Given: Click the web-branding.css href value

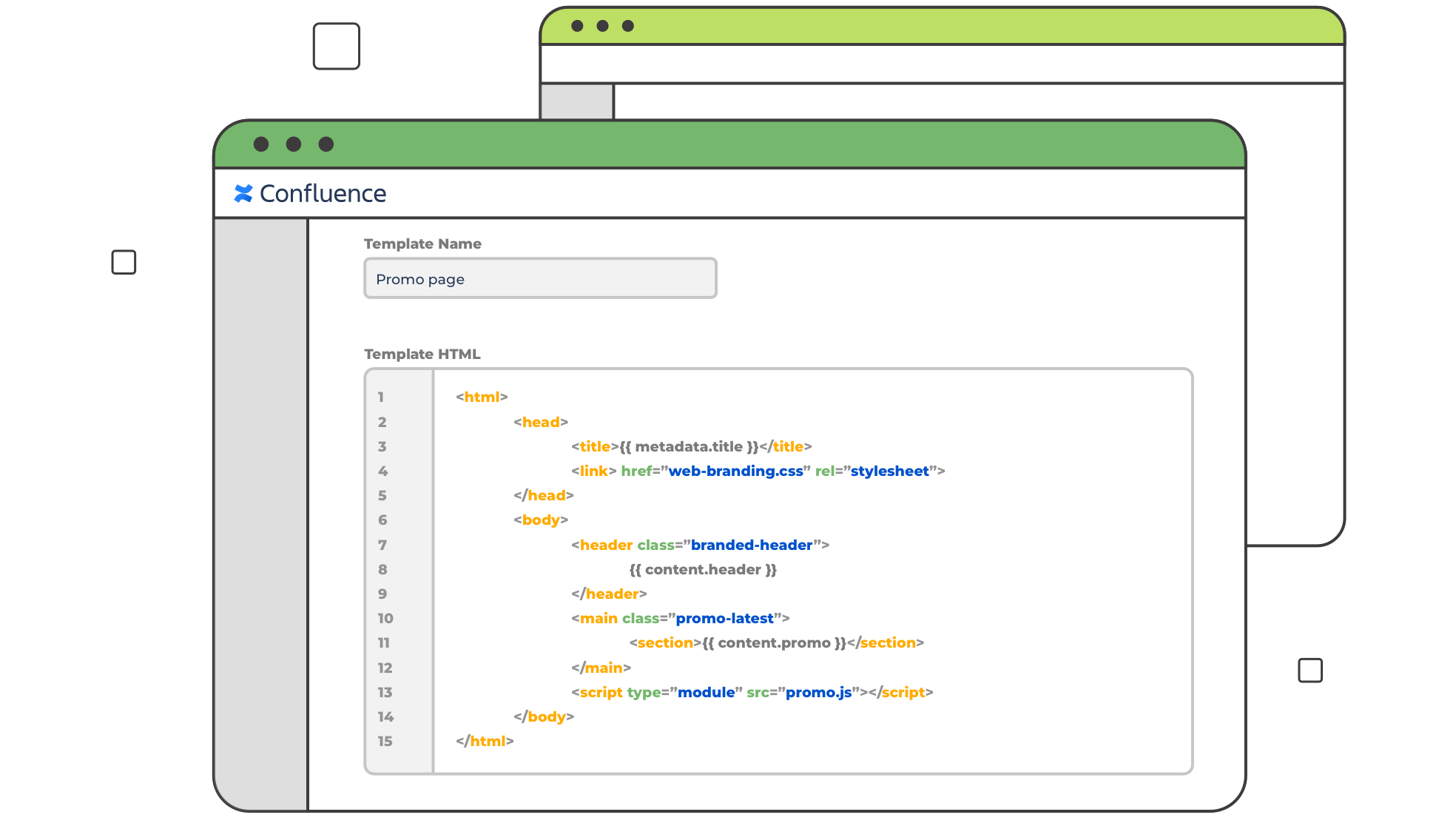Looking at the screenshot, I should click(735, 471).
